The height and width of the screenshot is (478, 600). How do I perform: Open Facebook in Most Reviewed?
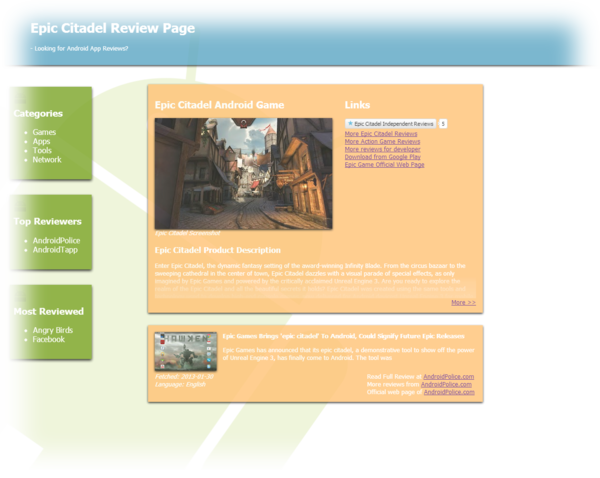(49, 339)
